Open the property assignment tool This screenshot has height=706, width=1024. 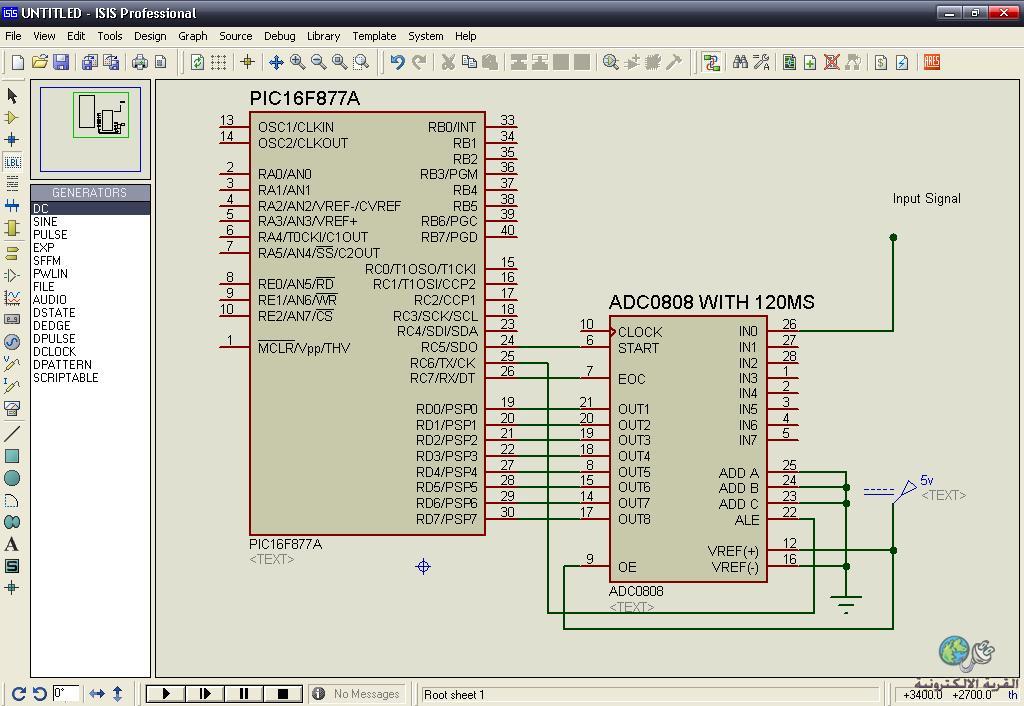[x=761, y=62]
